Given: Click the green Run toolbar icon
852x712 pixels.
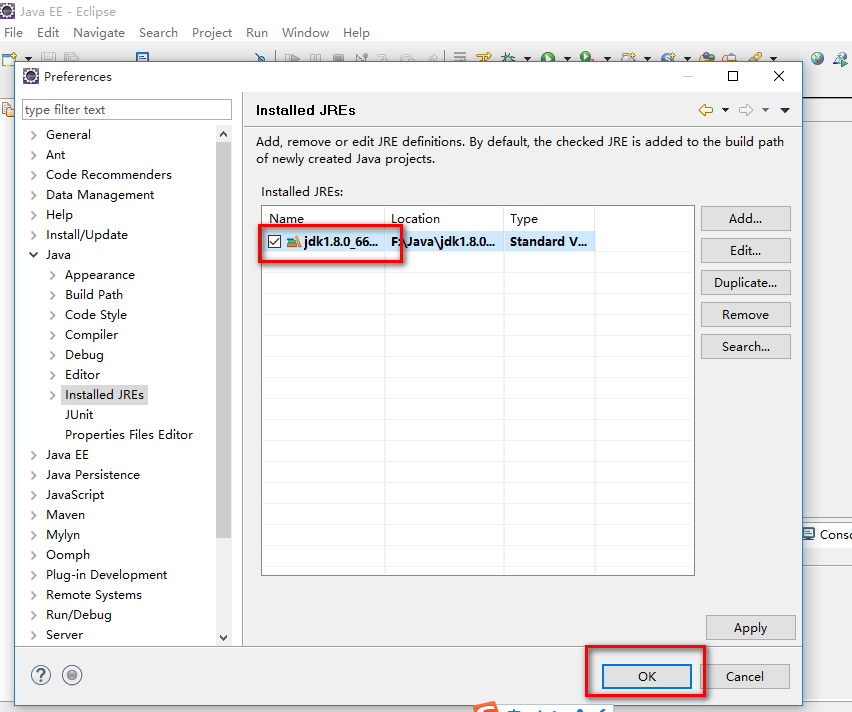Looking at the screenshot, I should point(548,59).
